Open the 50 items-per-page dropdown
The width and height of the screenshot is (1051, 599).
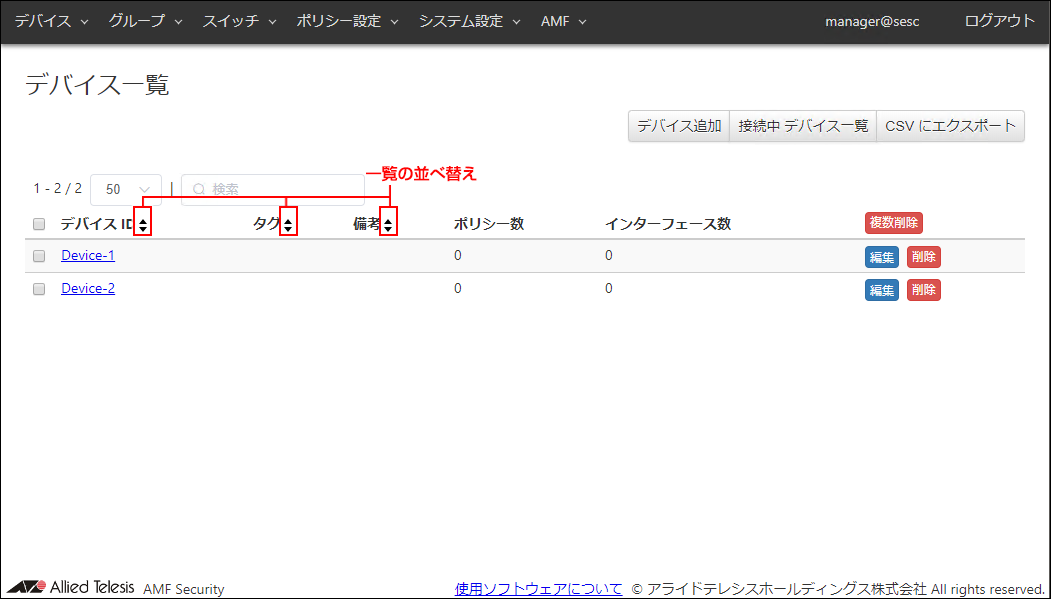pos(126,189)
